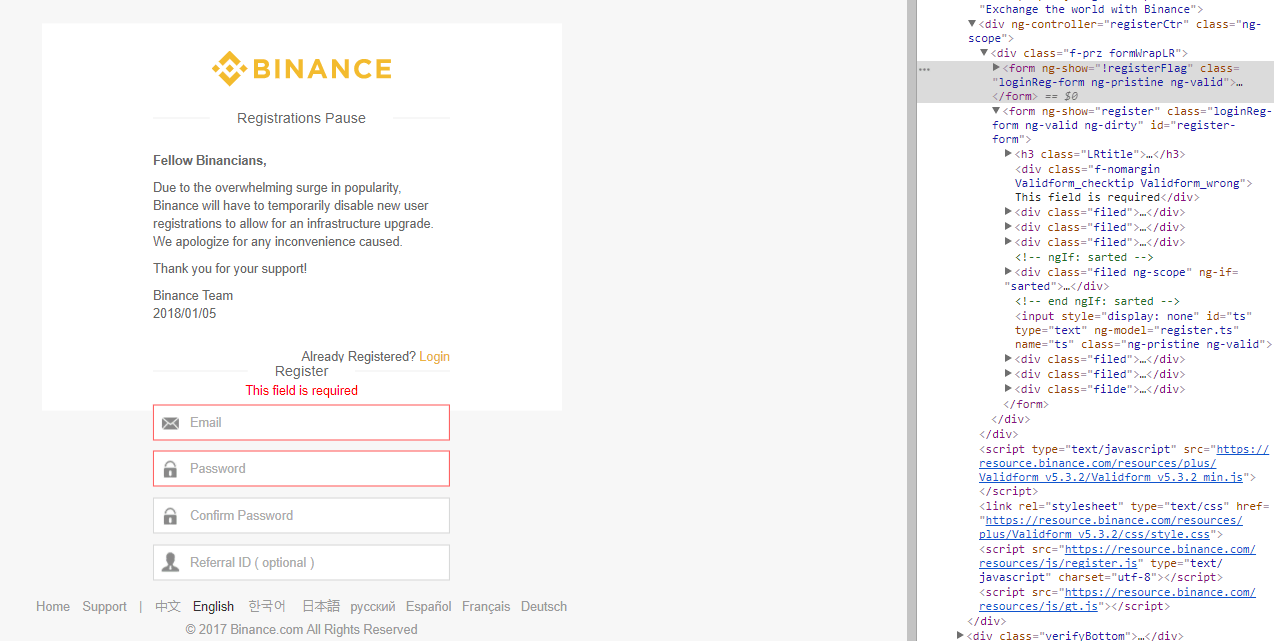Collapse the registerCtr div node
This screenshot has height=641, width=1274.
click(972, 24)
